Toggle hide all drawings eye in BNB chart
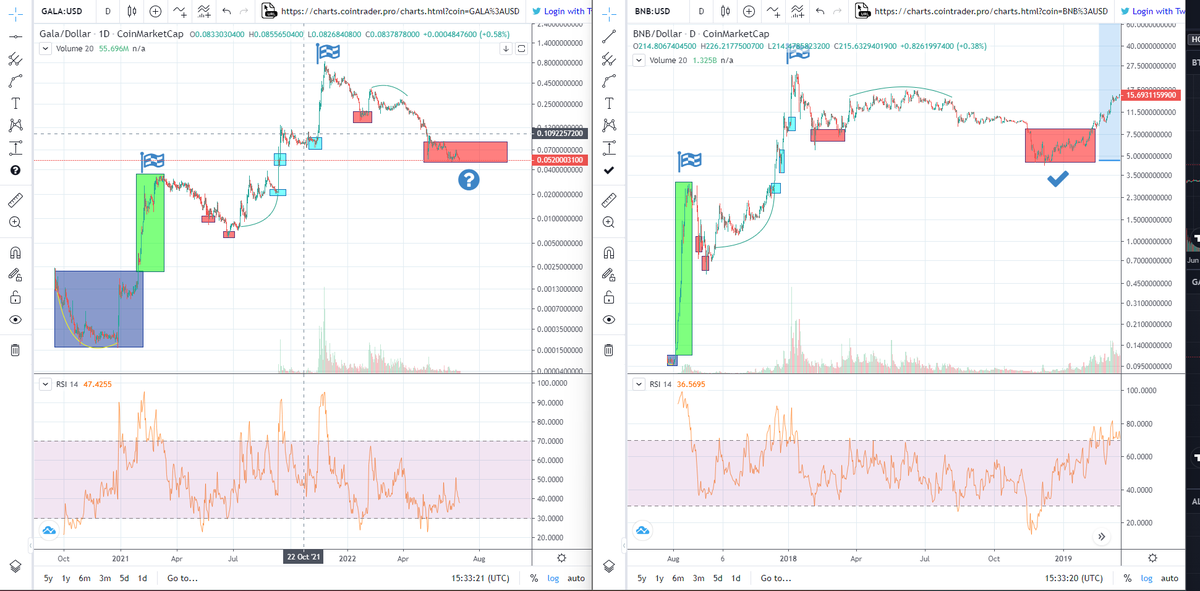 click(x=609, y=320)
